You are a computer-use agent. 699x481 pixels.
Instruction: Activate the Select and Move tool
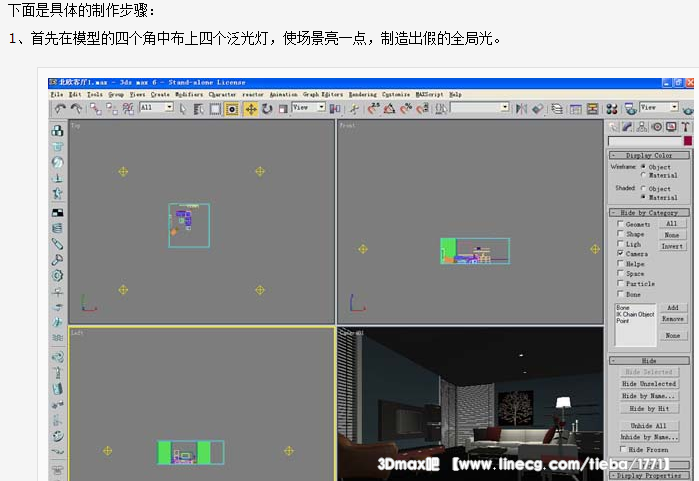coord(251,109)
